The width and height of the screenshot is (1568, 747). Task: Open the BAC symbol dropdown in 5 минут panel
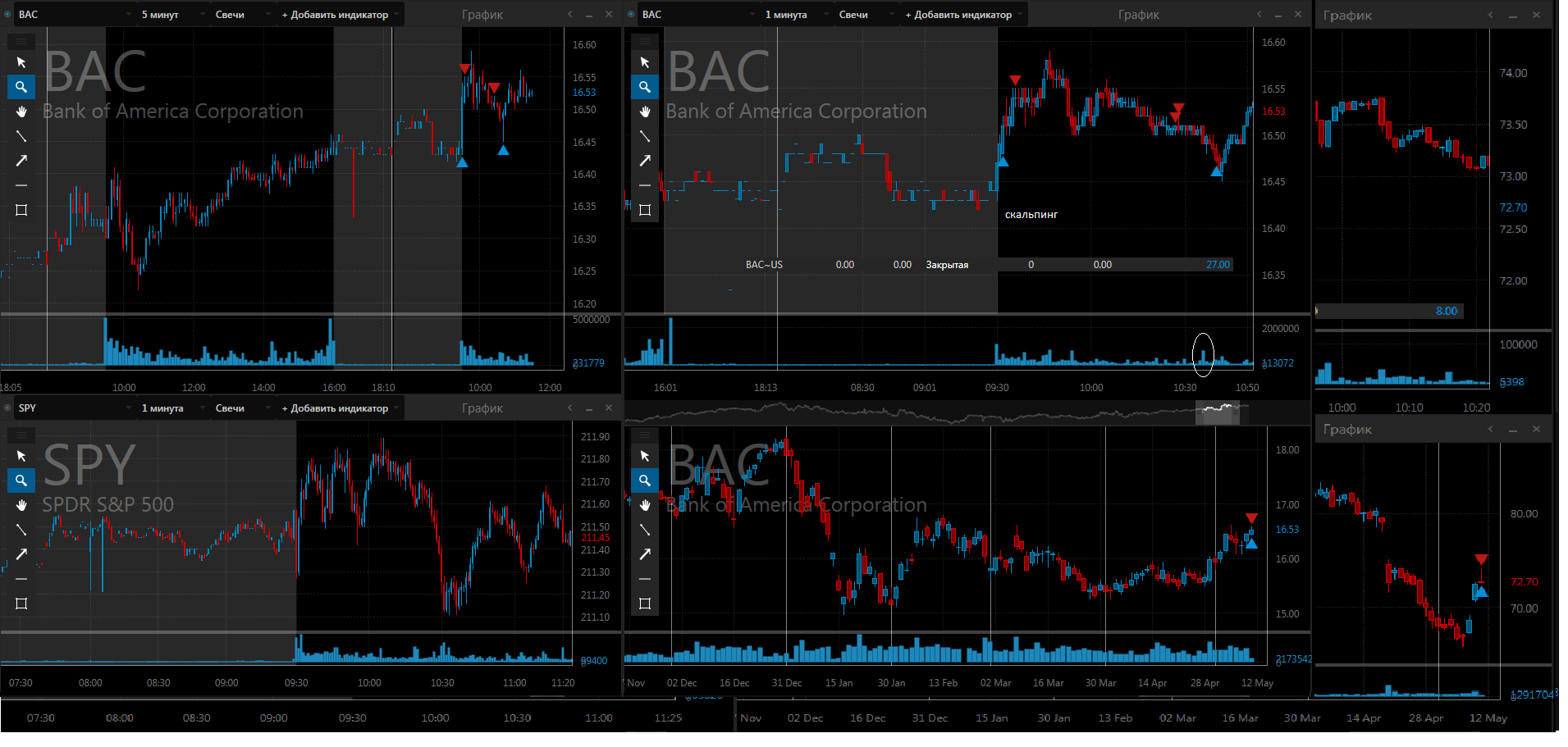point(75,15)
